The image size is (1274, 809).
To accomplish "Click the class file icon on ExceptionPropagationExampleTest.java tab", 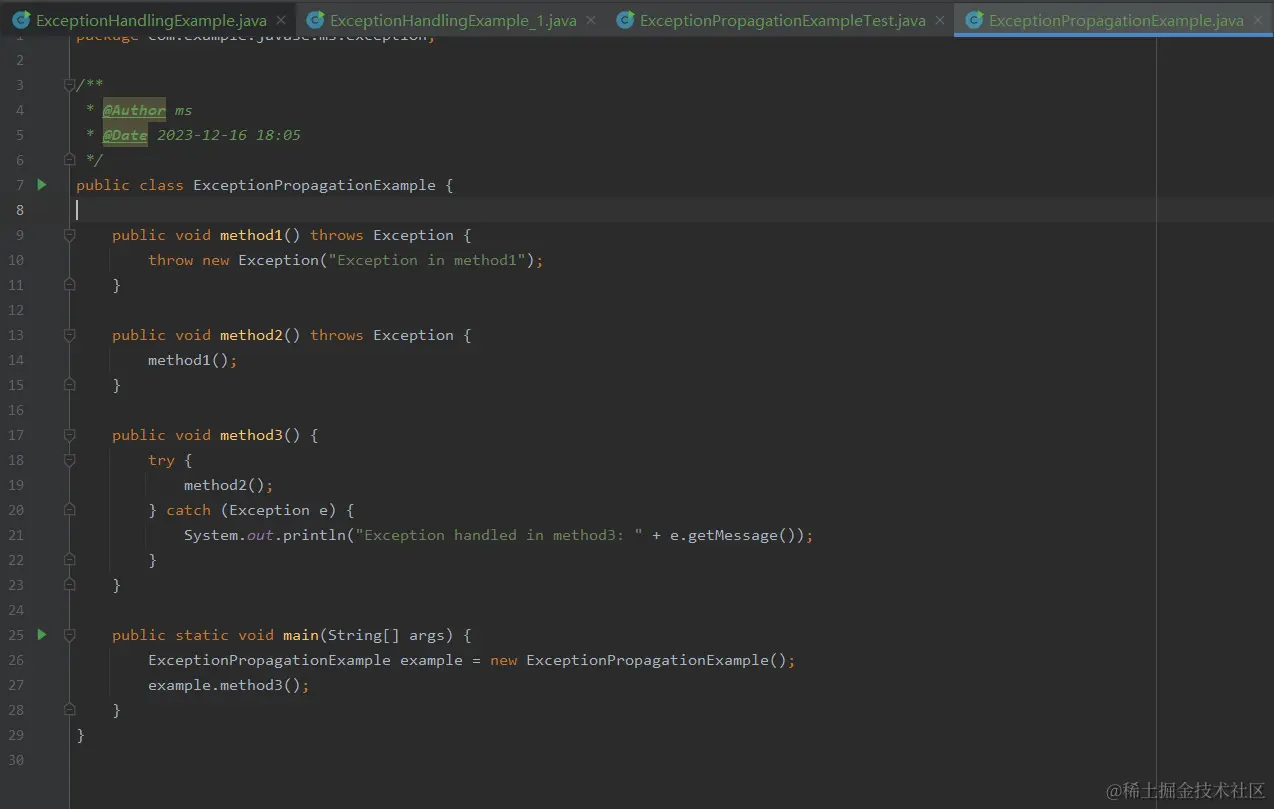I will point(625,20).
